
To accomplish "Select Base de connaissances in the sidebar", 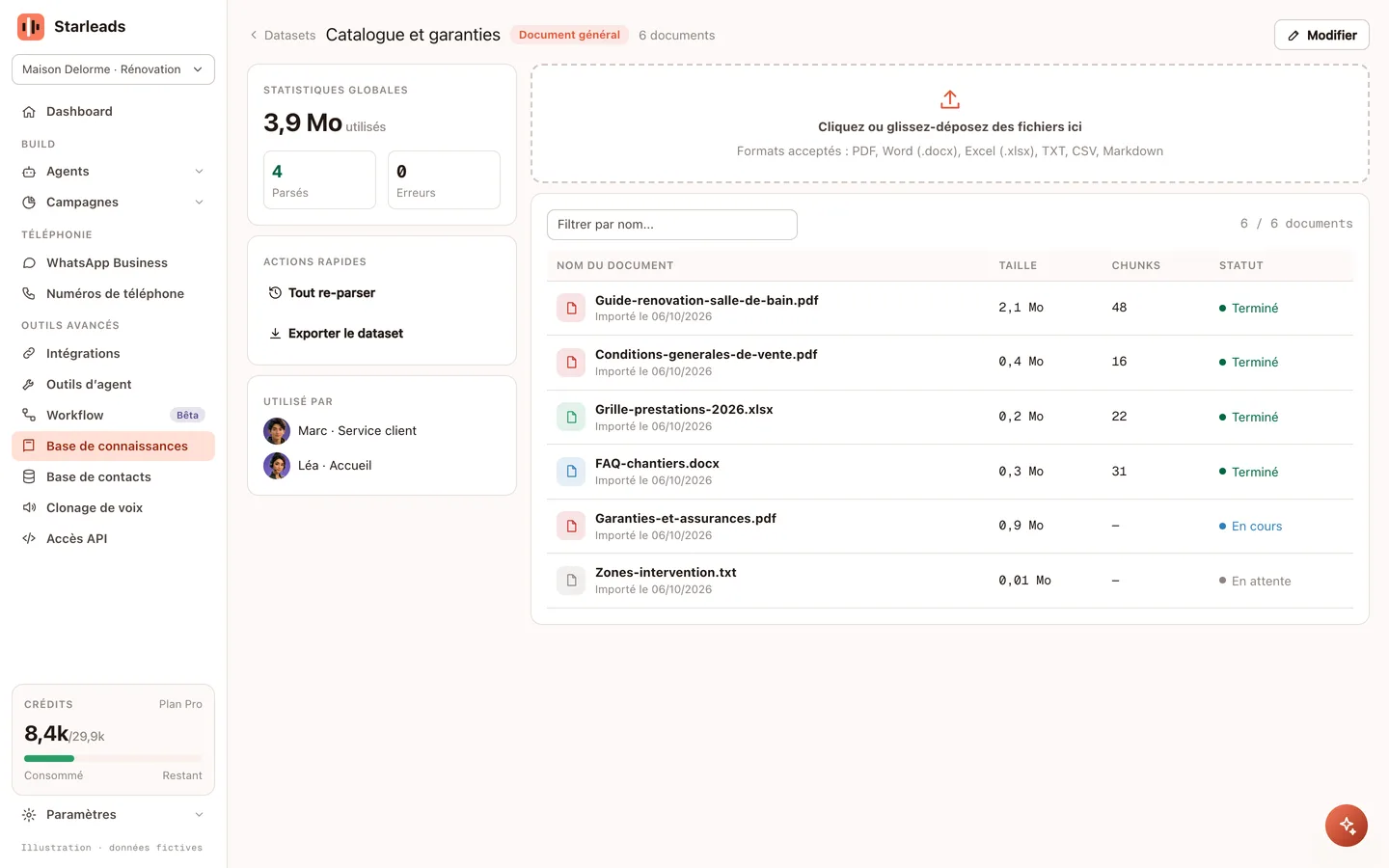I will 113,447.
